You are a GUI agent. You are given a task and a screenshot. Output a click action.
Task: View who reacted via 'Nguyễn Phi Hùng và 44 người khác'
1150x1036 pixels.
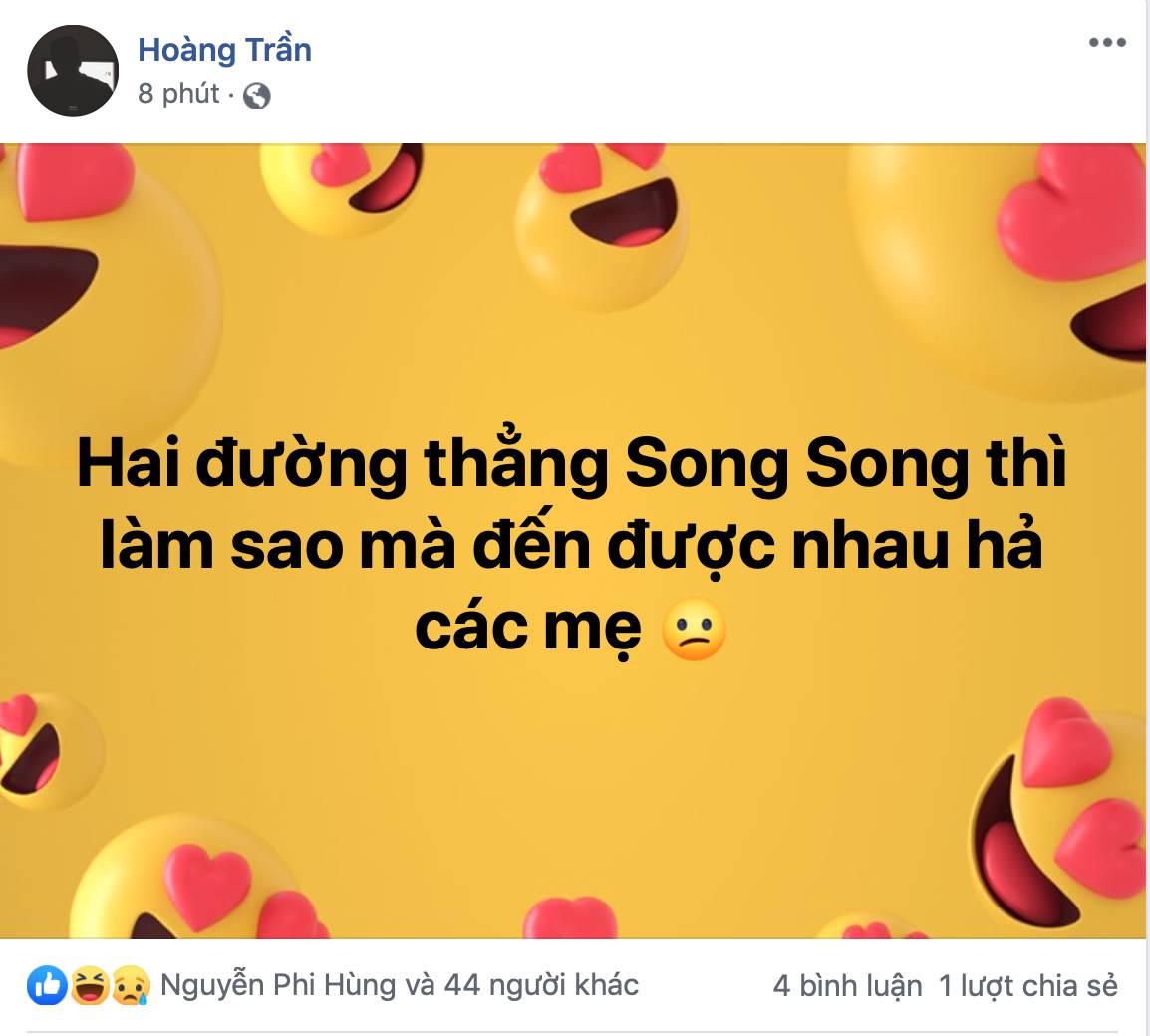point(401,984)
